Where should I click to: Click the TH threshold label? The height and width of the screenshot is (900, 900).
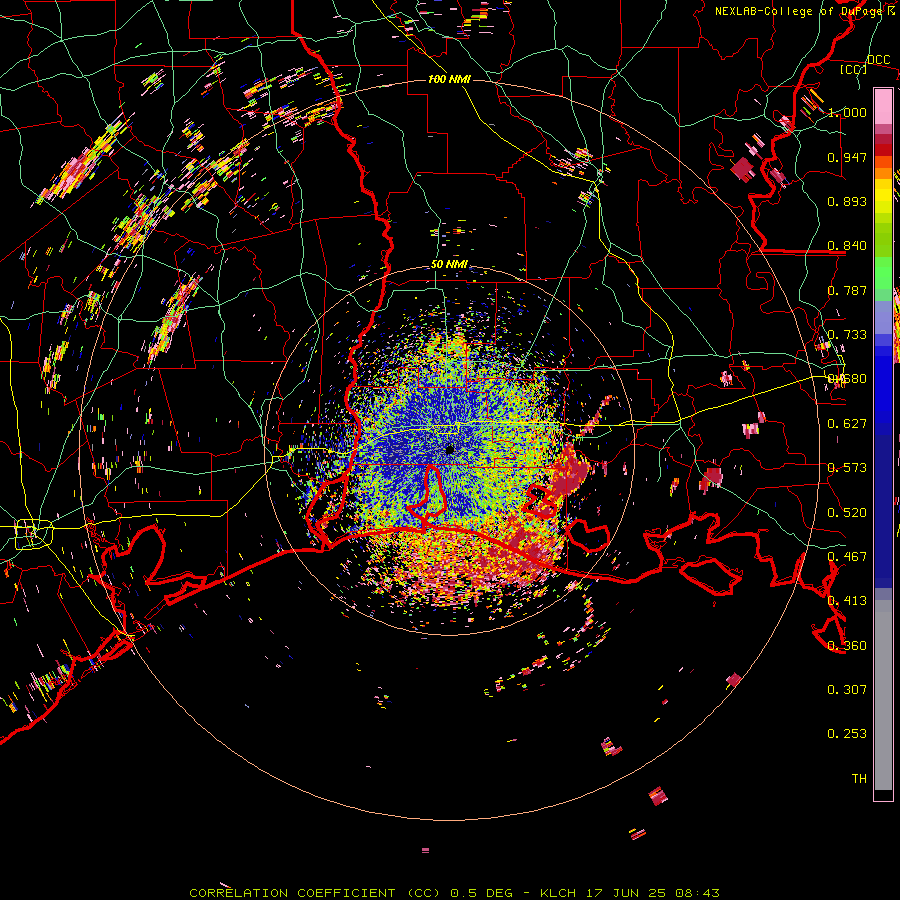point(859,779)
